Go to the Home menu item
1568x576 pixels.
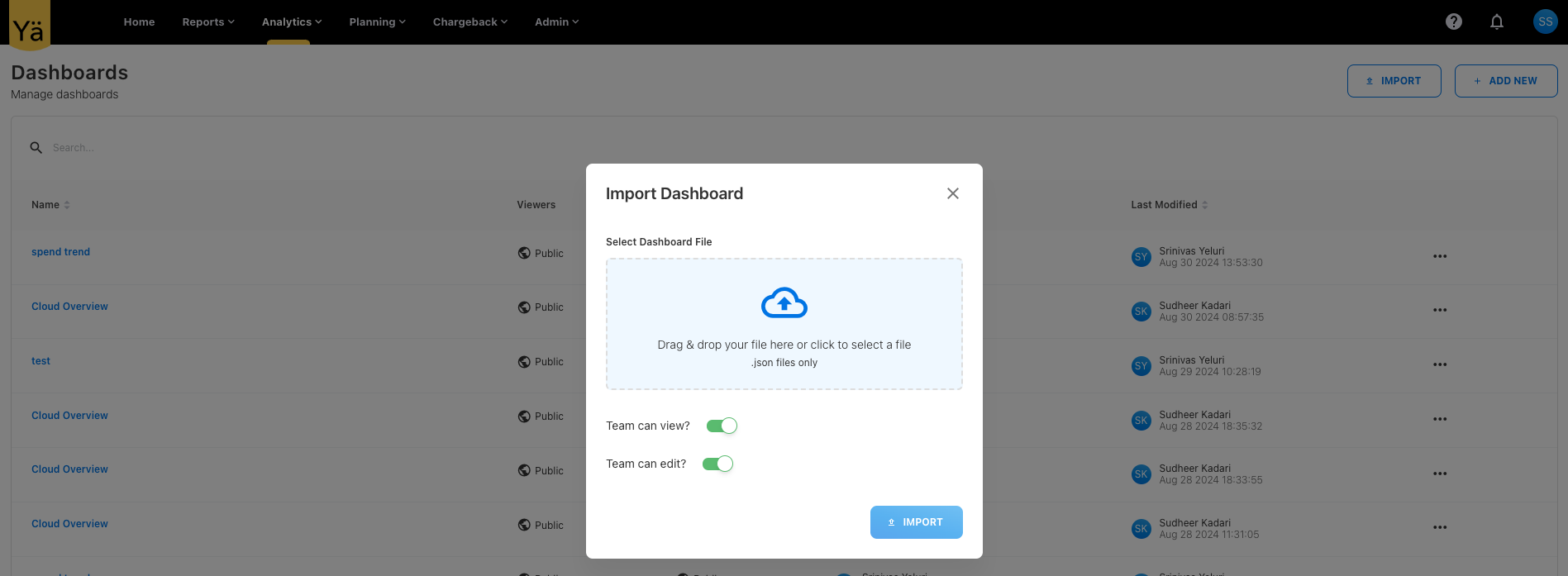pos(139,22)
